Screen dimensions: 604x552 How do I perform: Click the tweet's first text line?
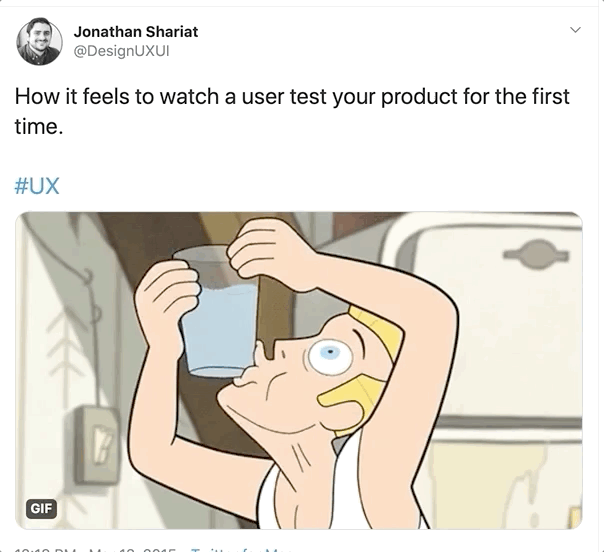pos(292,96)
